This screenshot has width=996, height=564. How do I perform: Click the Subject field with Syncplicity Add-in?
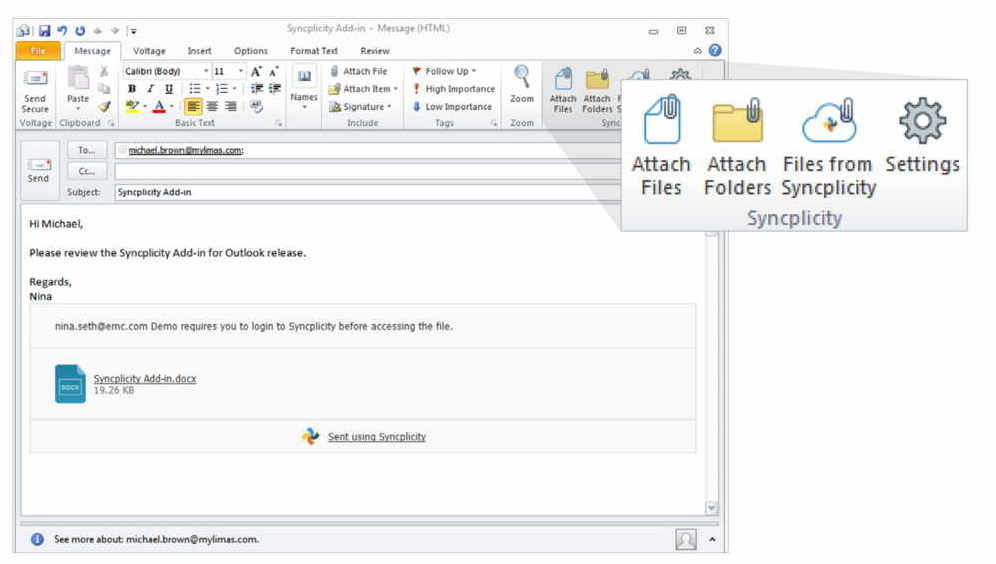click(x=368, y=192)
